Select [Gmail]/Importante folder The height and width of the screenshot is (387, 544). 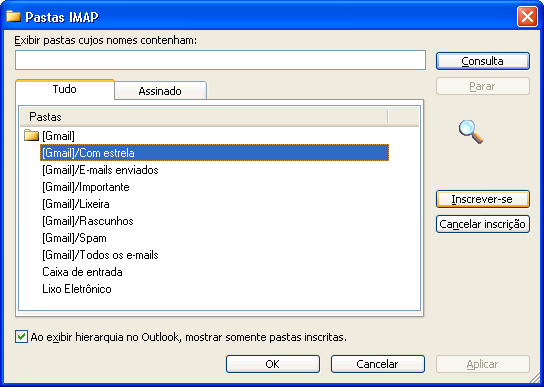pos(86,187)
